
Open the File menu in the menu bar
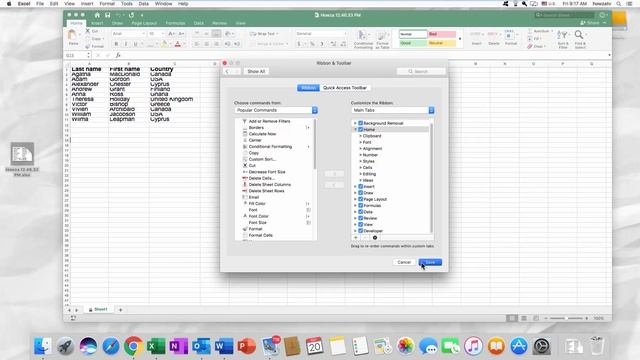40,4
